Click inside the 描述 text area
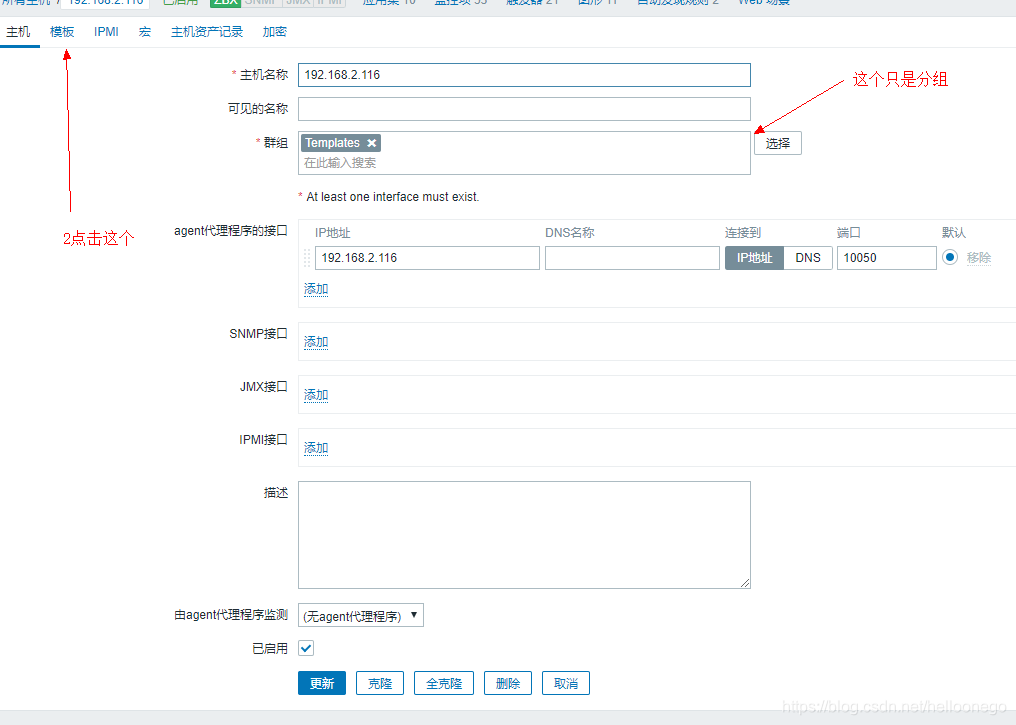 [x=524, y=535]
